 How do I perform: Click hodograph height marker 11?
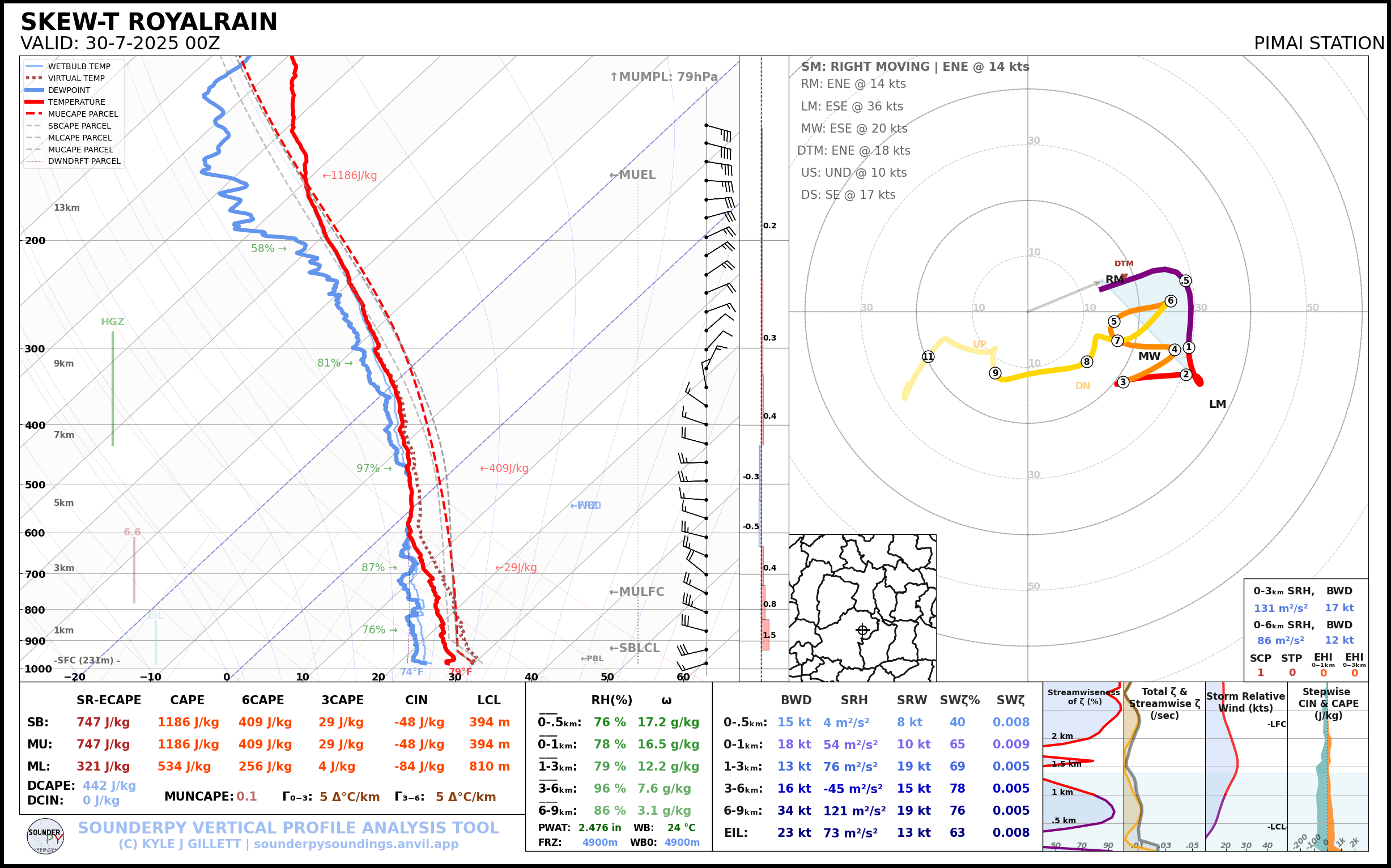click(928, 356)
